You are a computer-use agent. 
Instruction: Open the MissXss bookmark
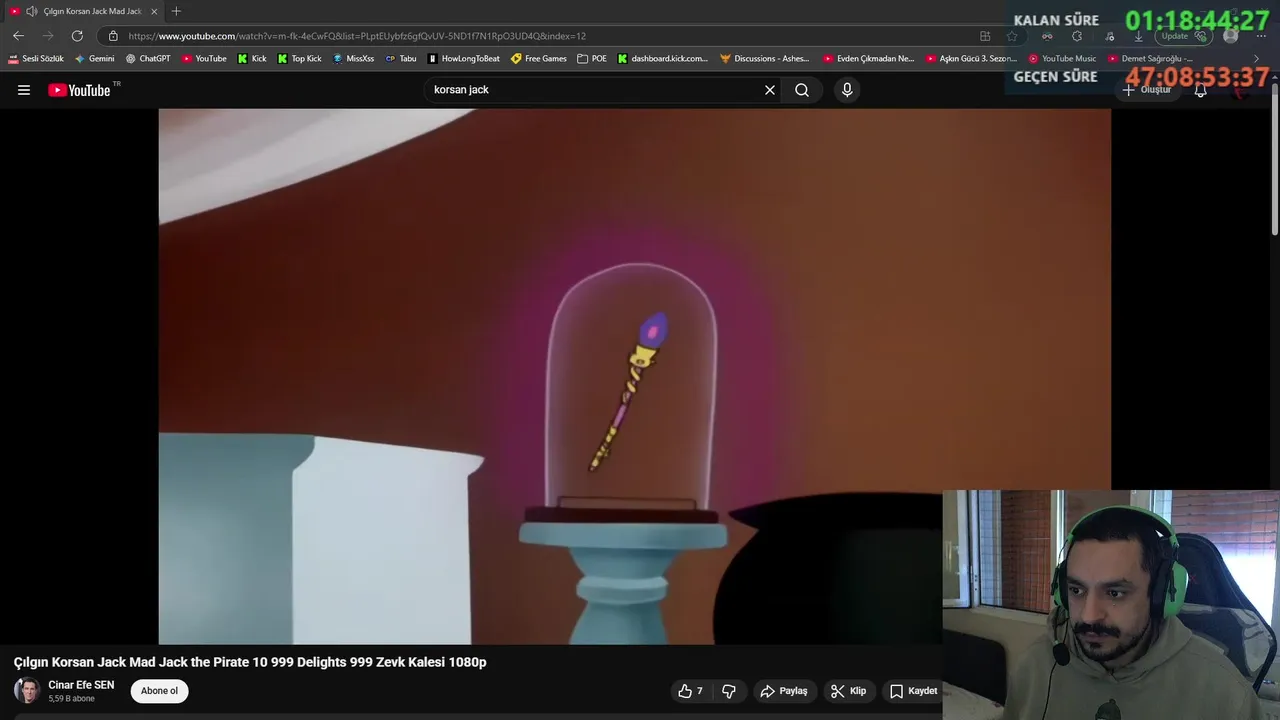click(x=353, y=59)
